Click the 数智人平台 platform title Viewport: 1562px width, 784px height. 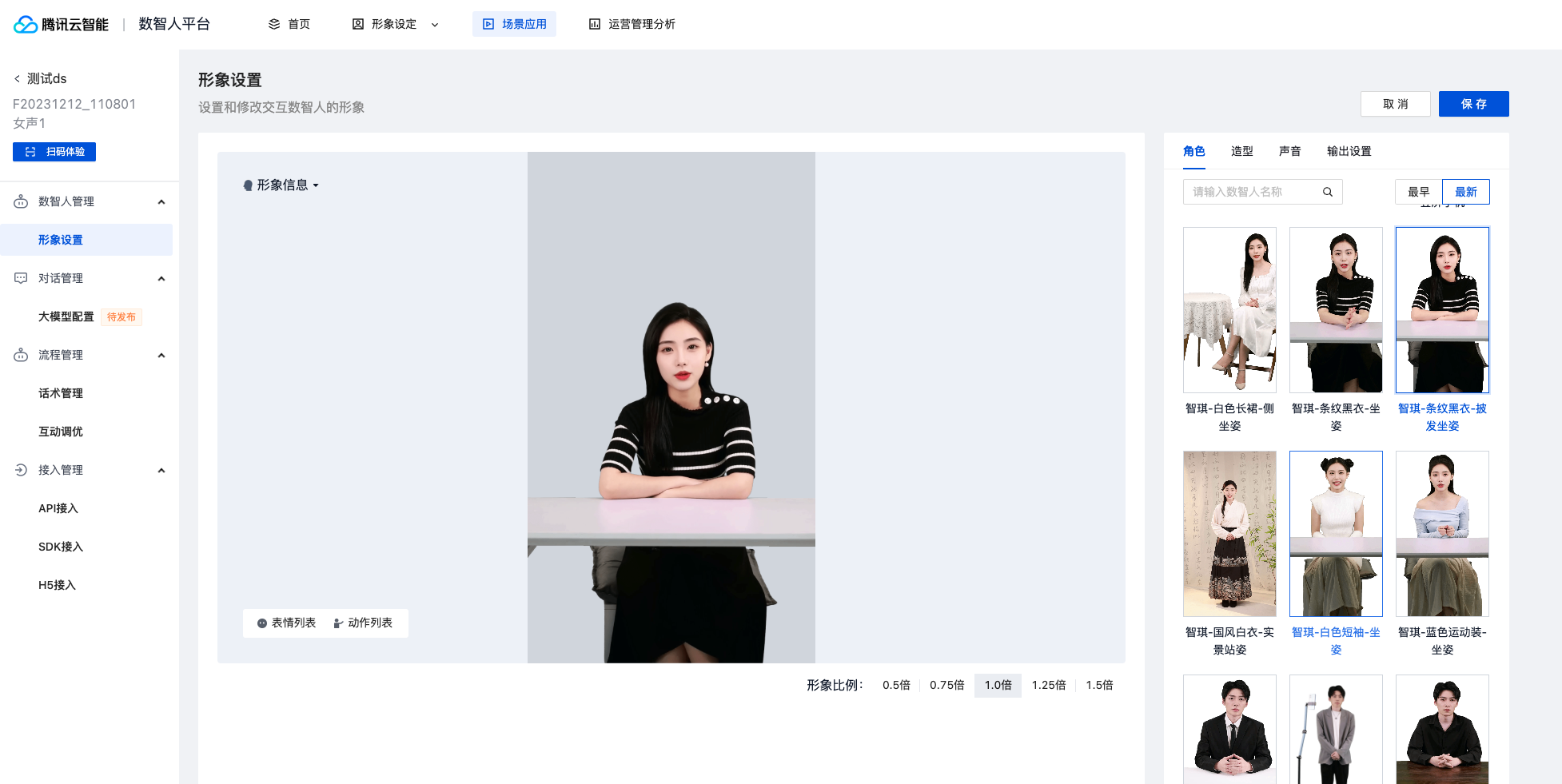[174, 24]
